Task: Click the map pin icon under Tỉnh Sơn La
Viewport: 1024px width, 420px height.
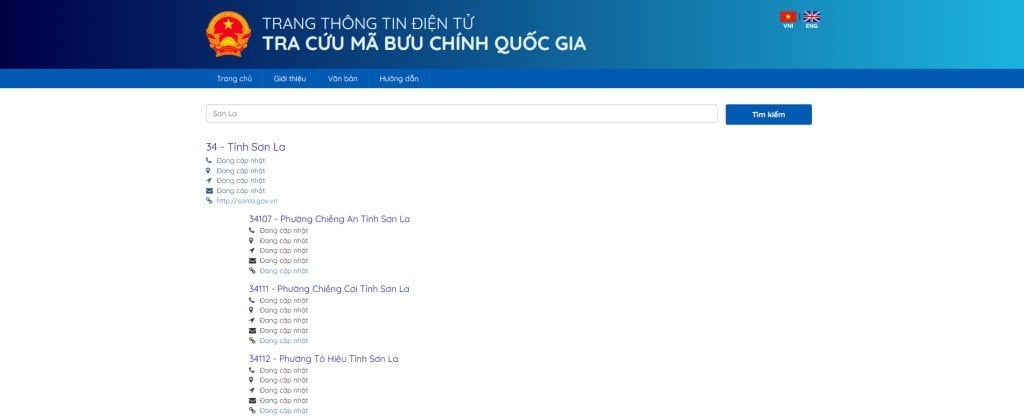Action: pyautogui.click(x=209, y=170)
